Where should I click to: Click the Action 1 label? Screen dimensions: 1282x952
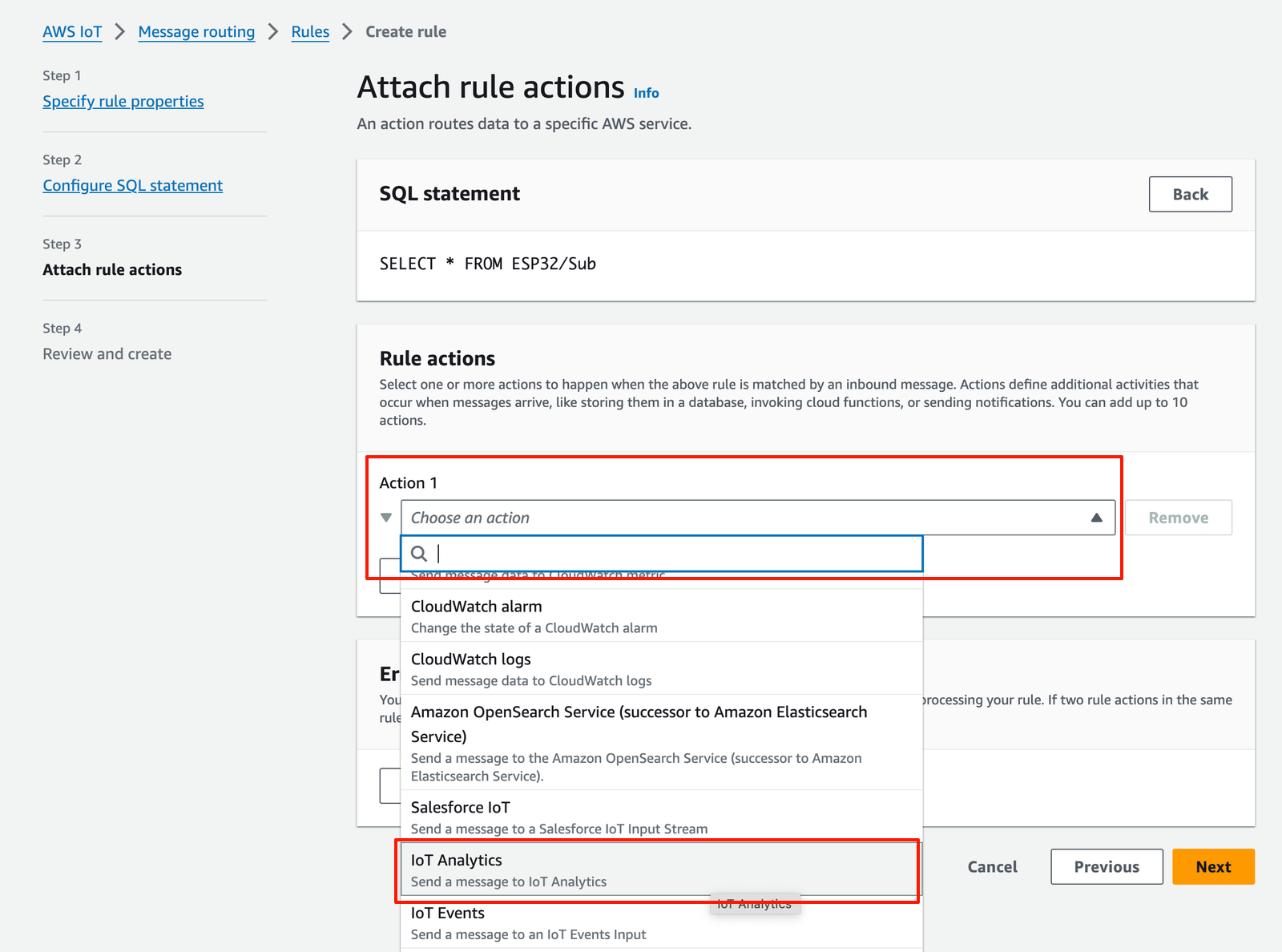point(409,483)
